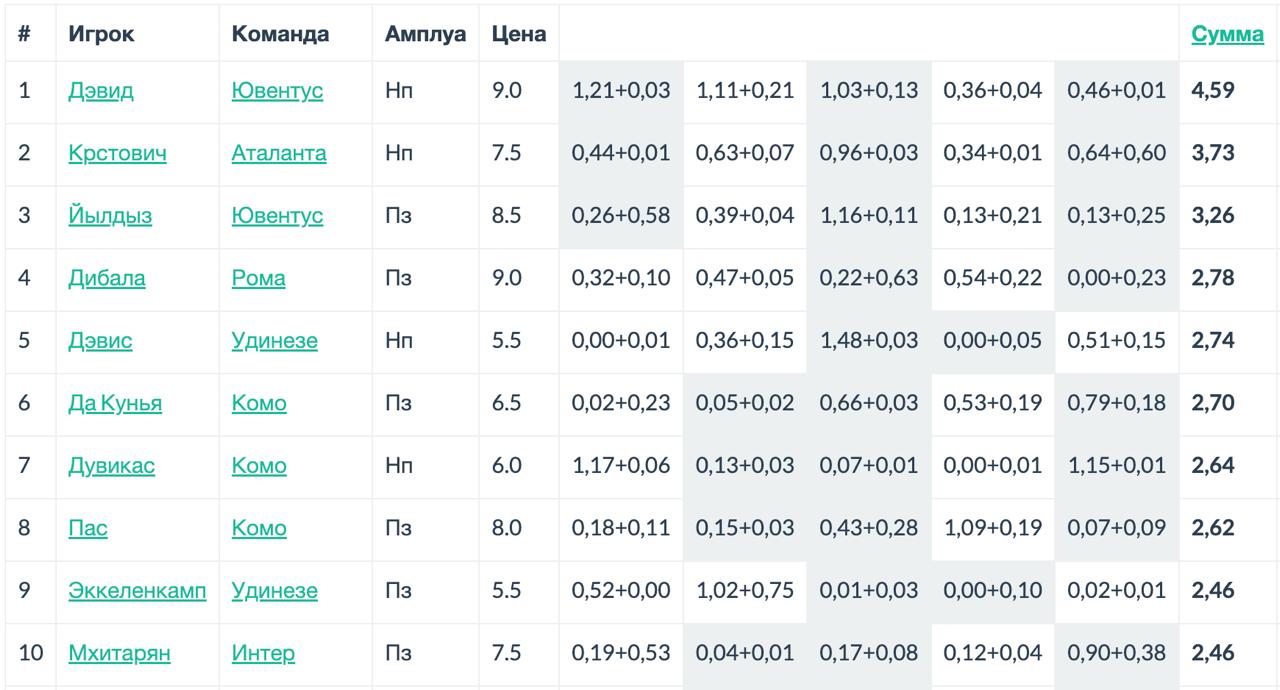1280x690 pixels.
Task: Open Эккеленкамп player profile
Action: (137, 591)
